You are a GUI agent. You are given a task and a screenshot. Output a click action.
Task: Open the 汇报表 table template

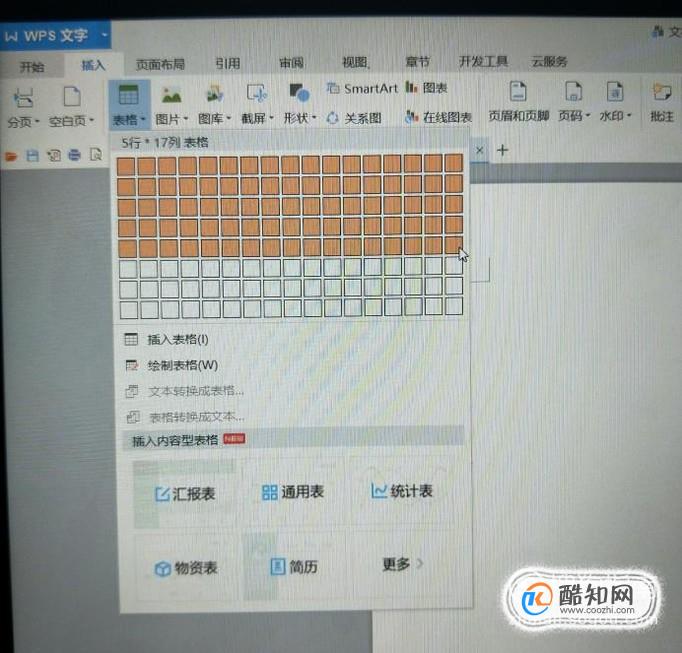(185, 494)
